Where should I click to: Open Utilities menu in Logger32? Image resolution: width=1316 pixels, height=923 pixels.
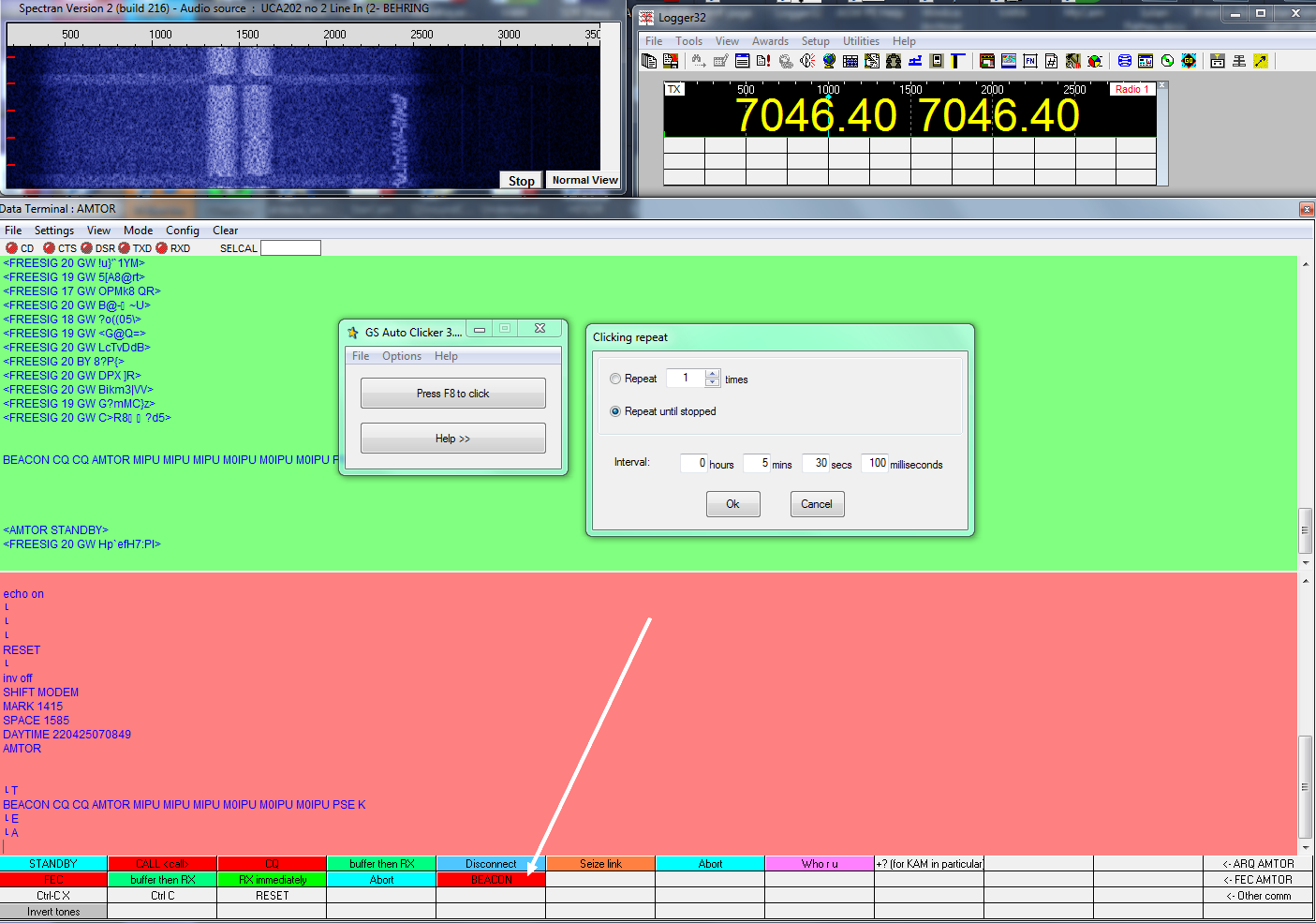tap(861, 41)
